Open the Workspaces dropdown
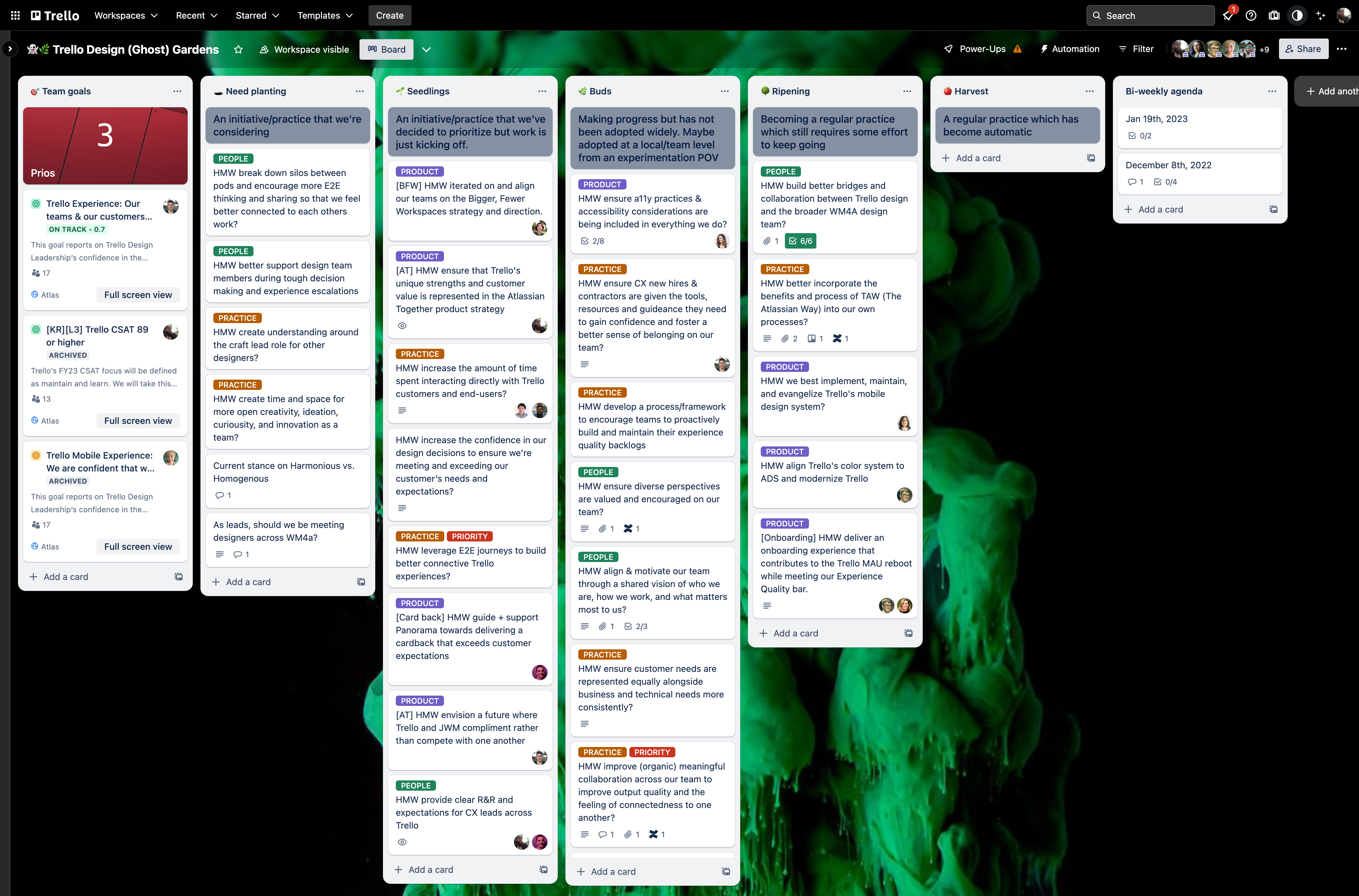The image size is (1359, 896). (x=126, y=15)
